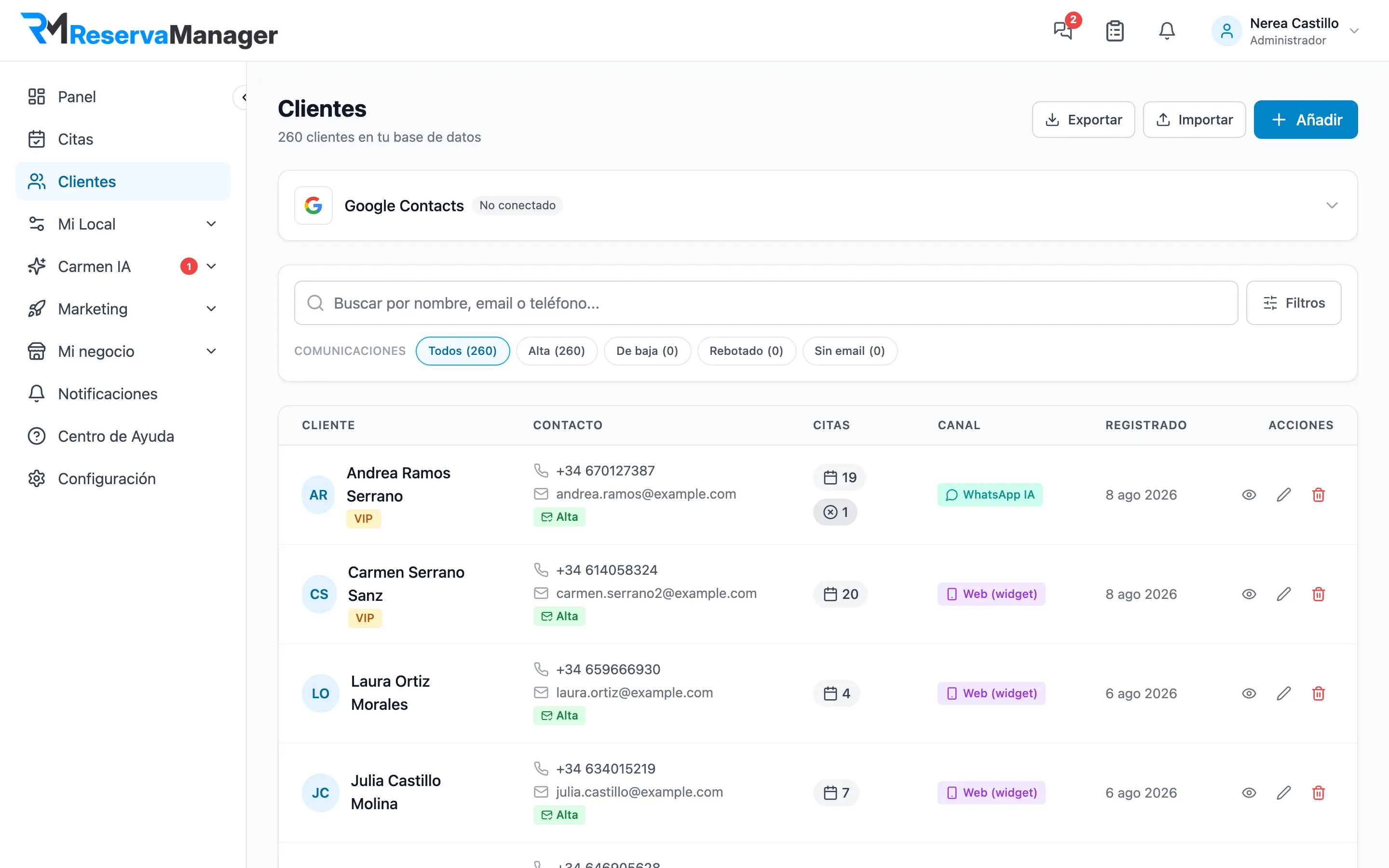Go to Panel in the sidebar
Viewport: 1389px width, 868px height.
click(123, 96)
